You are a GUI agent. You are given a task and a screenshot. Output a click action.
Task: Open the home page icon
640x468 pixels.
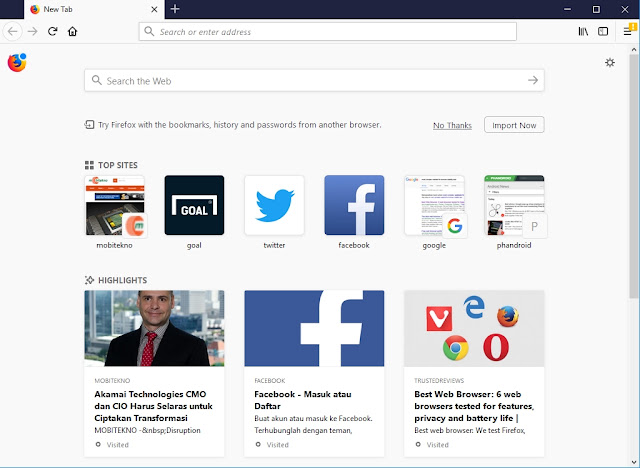[x=72, y=31]
